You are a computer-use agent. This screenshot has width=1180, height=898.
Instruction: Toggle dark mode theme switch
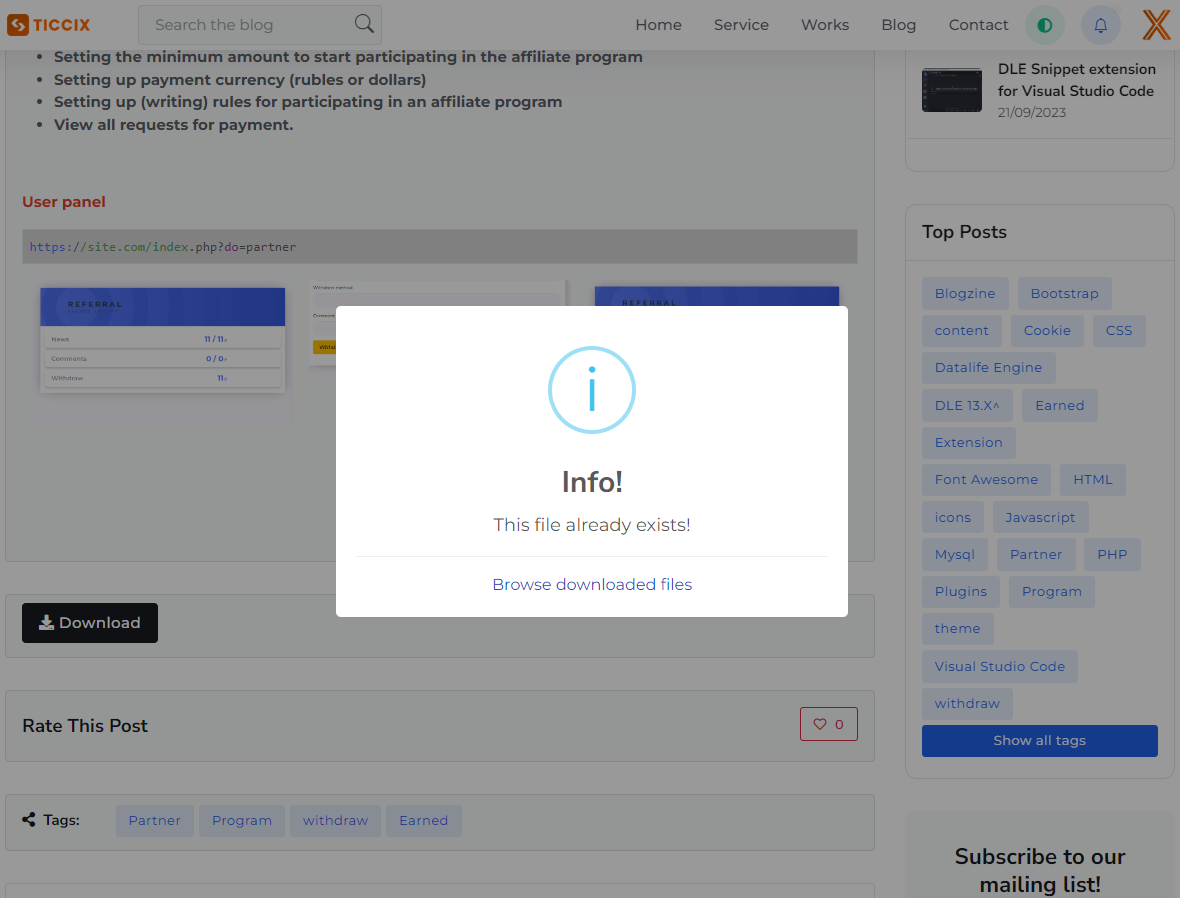click(x=1045, y=26)
